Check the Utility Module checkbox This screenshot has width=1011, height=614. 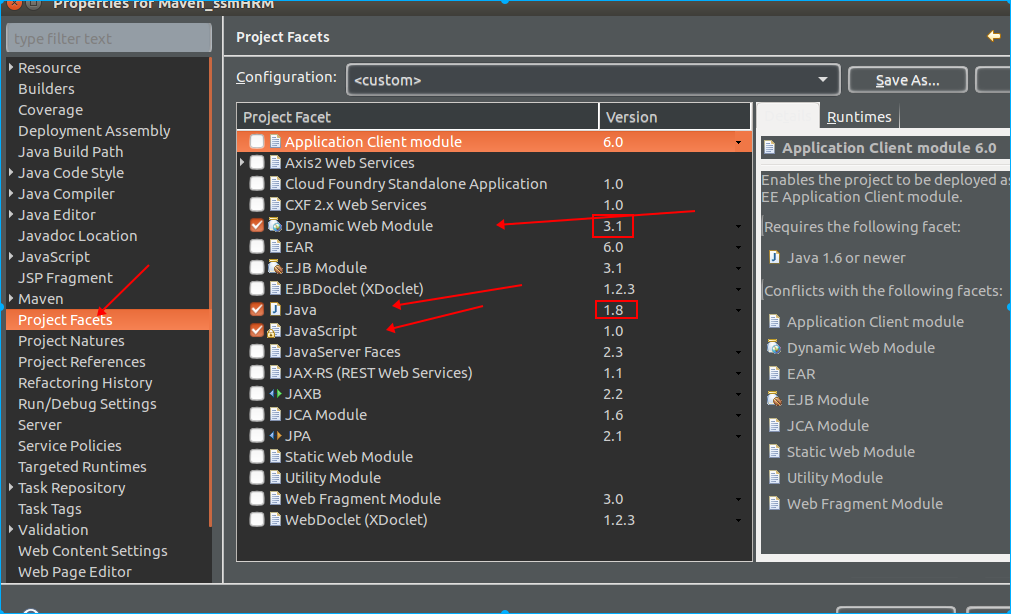pyautogui.click(x=257, y=477)
